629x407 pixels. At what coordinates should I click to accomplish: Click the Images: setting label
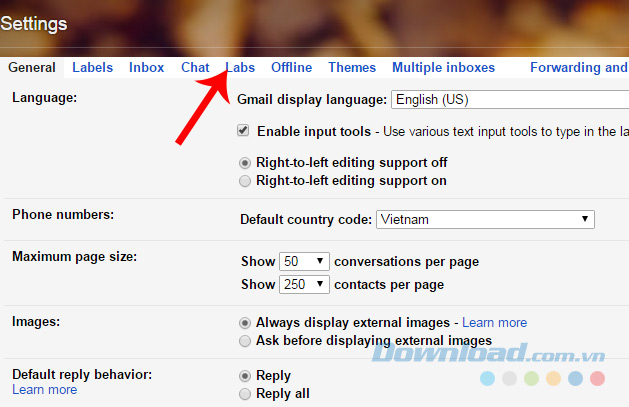click(36, 322)
